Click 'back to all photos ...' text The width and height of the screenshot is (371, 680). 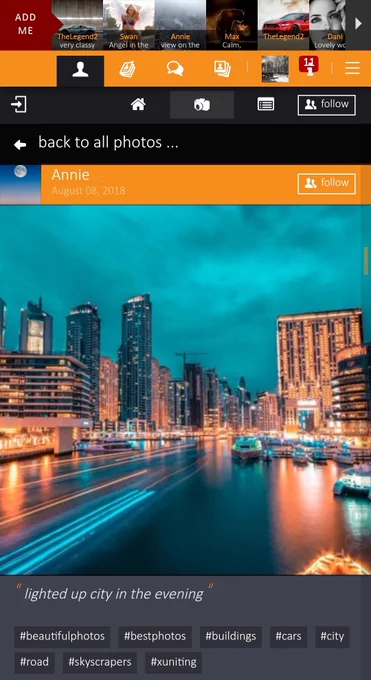[x=108, y=142]
